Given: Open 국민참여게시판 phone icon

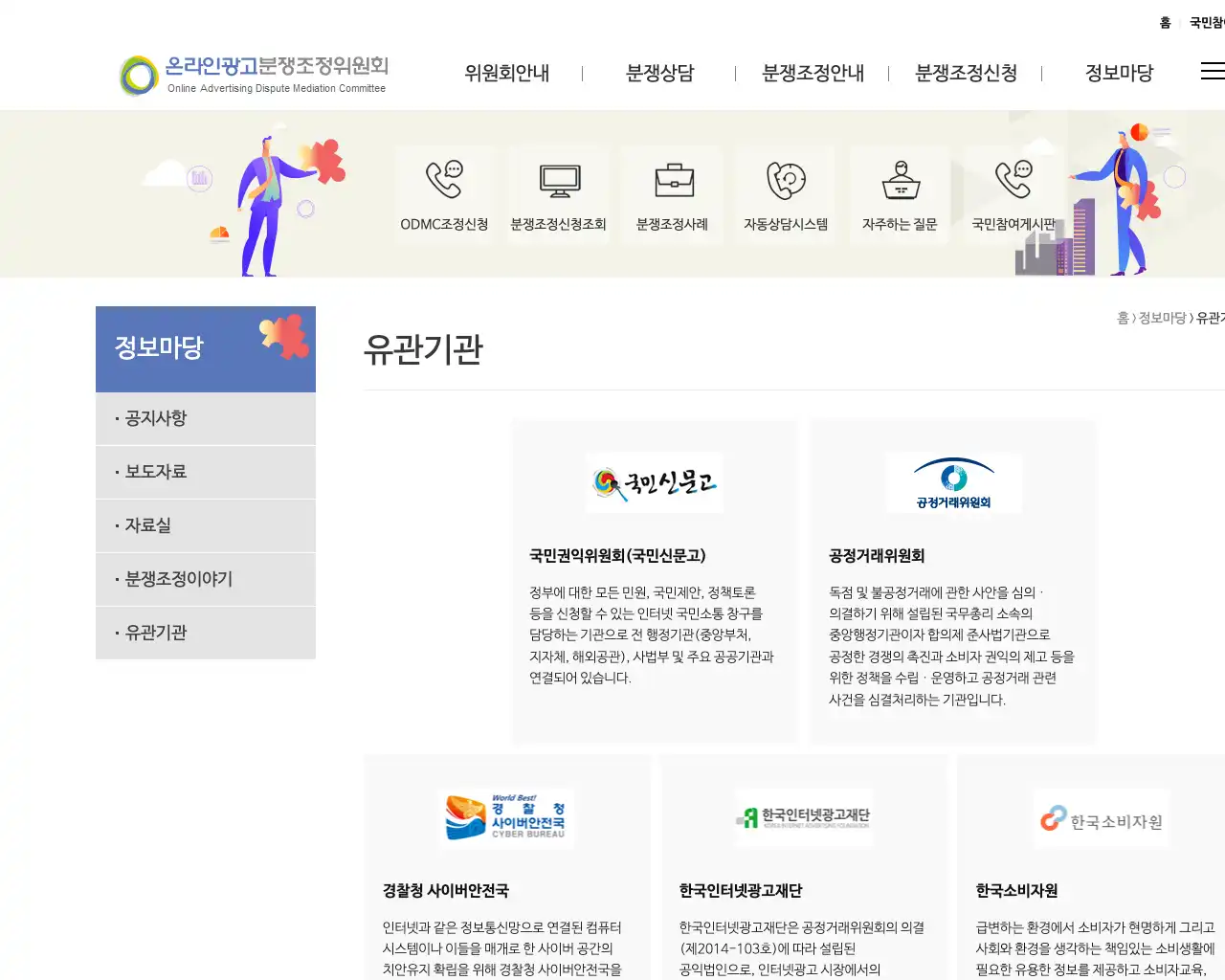Looking at the screenshot, I should [1013, 191].
